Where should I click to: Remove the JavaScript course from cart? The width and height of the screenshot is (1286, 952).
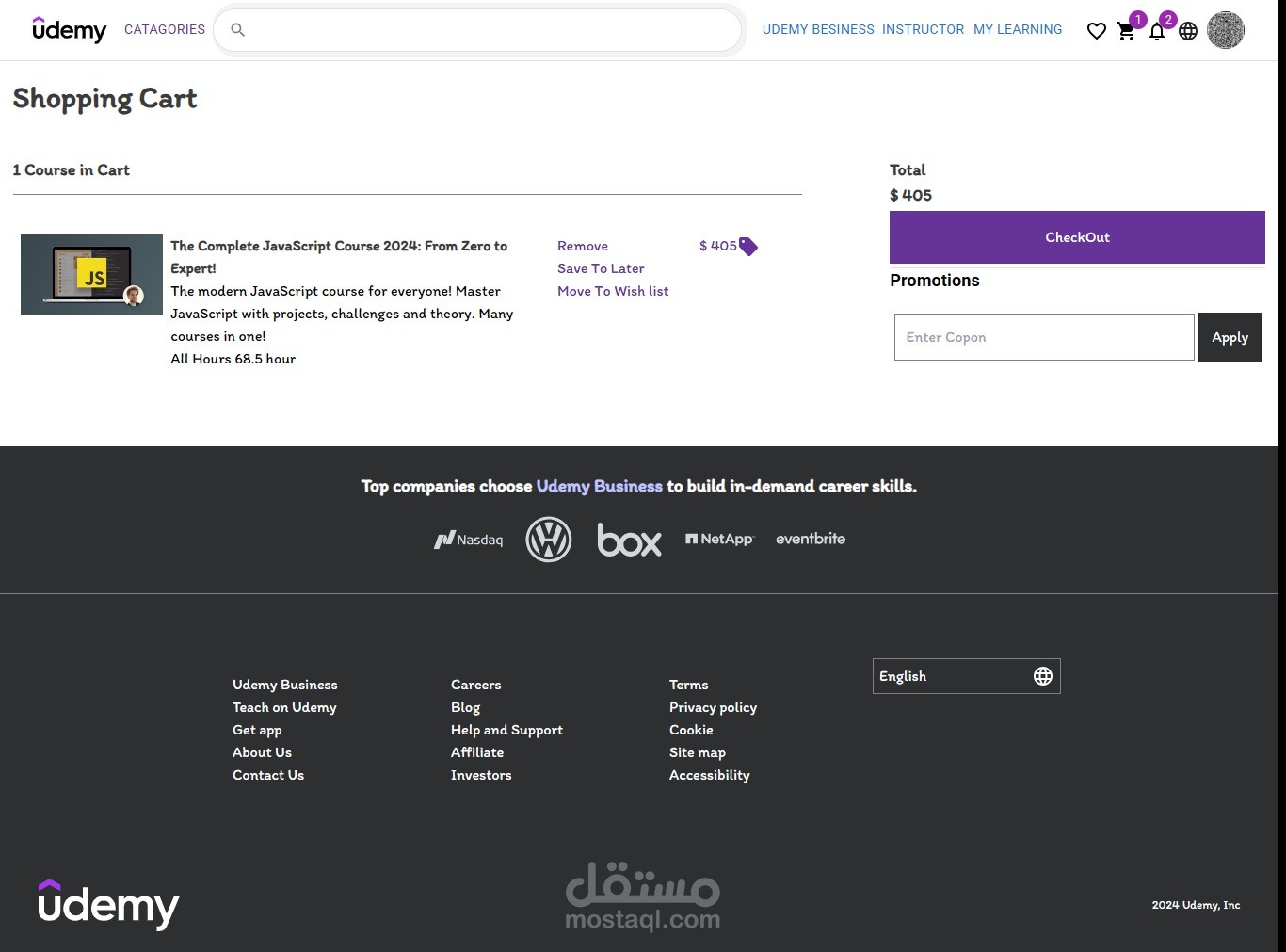[583, 246]
